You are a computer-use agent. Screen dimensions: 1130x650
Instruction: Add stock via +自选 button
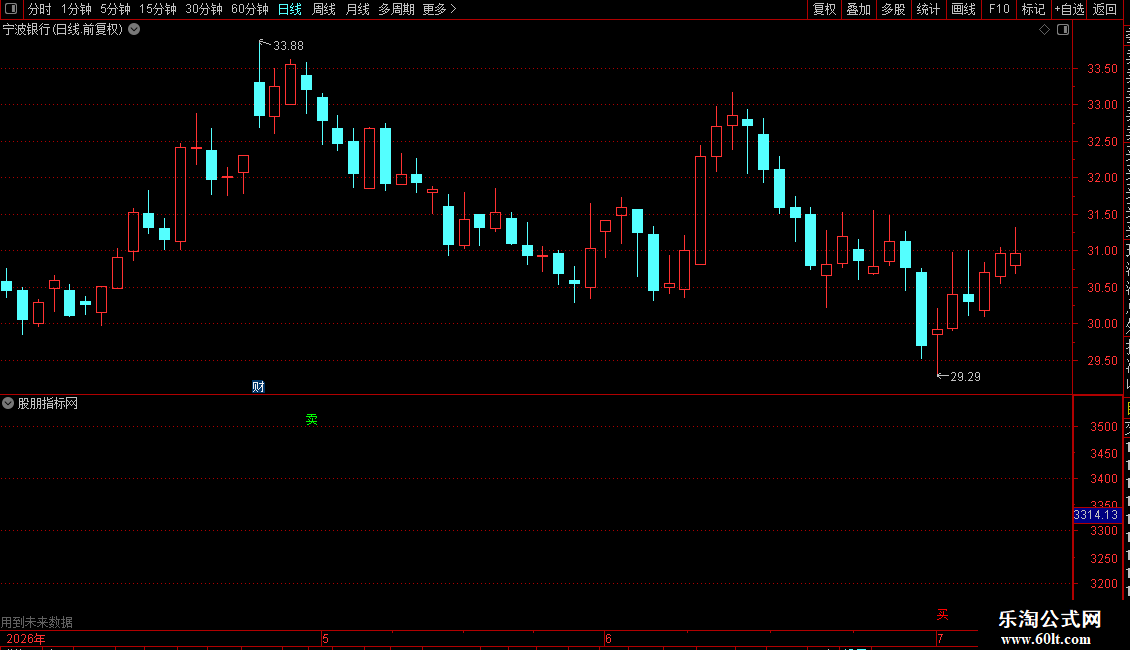(x=1069, y=9)
